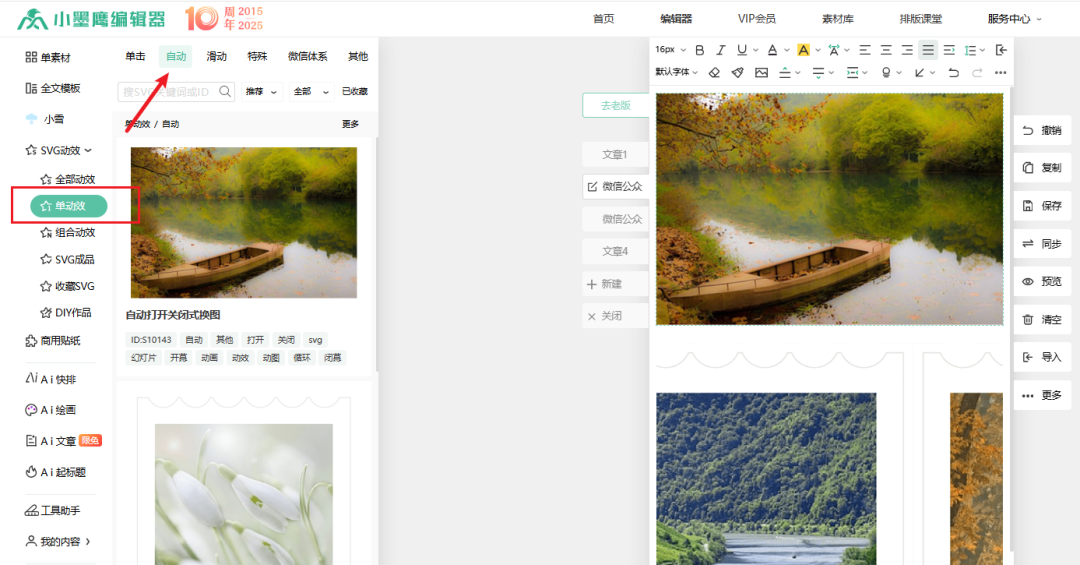Open 素材库 in top navigation
This screenshot has height=565, width=1080.
pos(838,19)
